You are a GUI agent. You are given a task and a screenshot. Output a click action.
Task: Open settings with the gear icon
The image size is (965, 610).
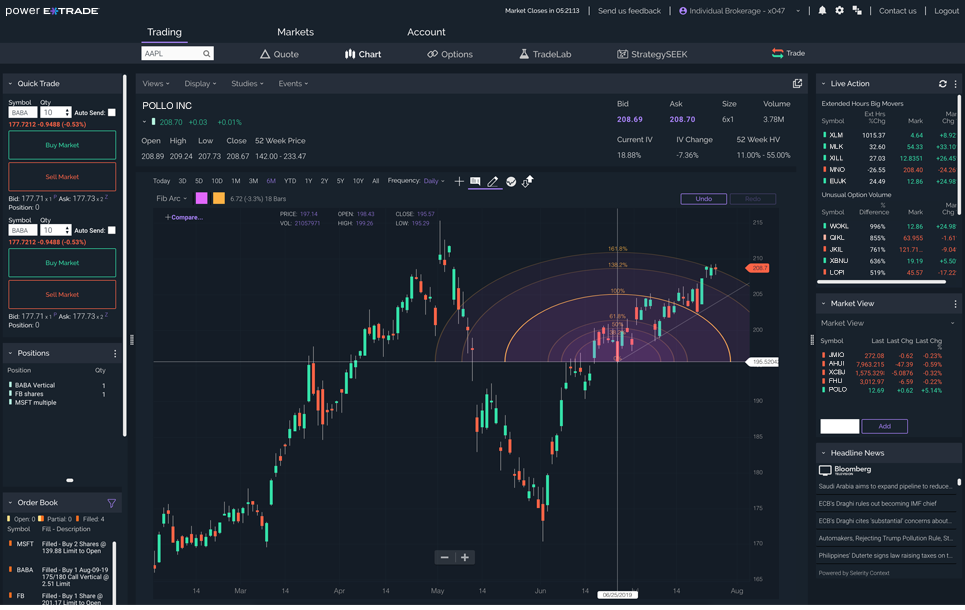(x=839, y=11)
